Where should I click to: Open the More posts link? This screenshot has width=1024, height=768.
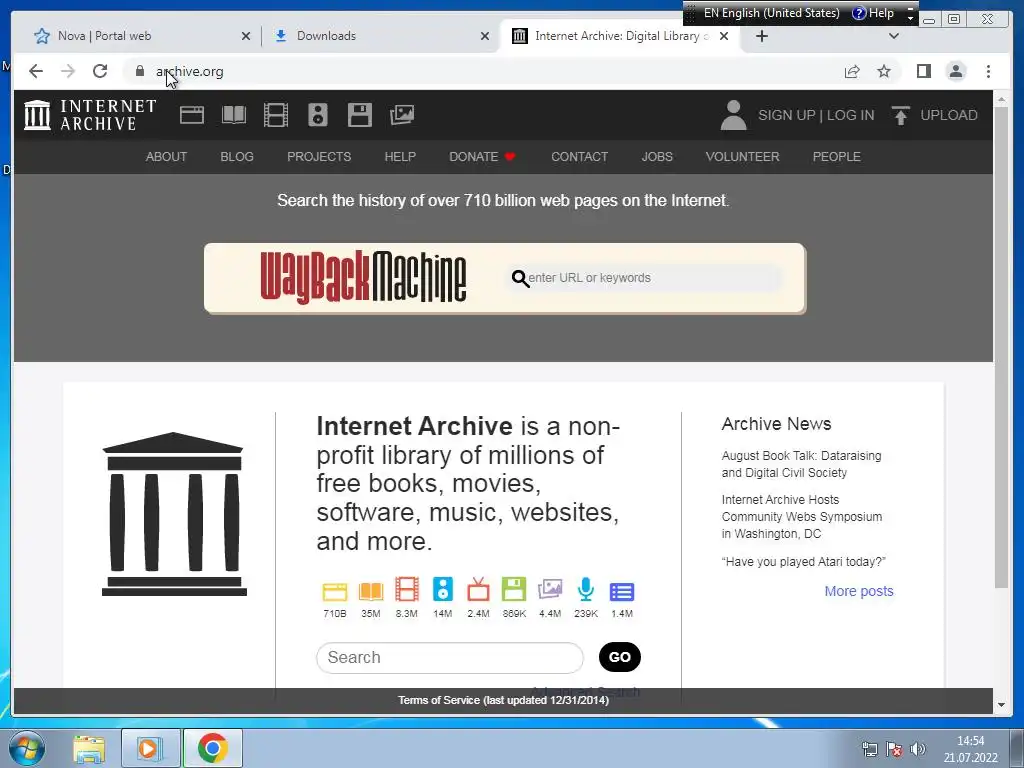(x=859, y=591)
